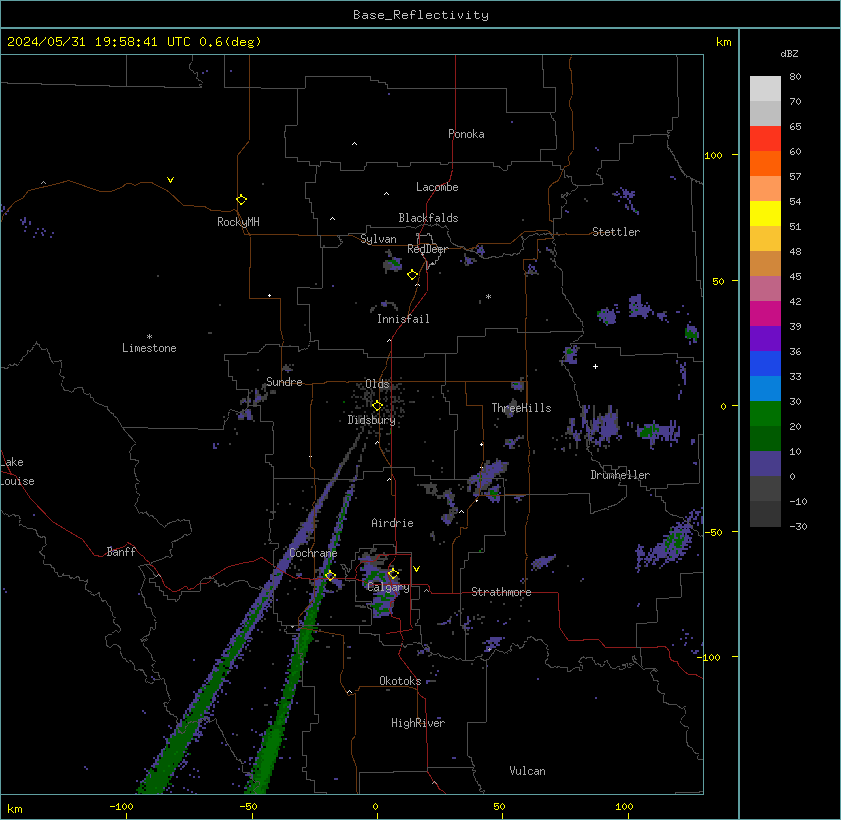
Task: Click the Calgary label
Action: [x=388, y=587]
